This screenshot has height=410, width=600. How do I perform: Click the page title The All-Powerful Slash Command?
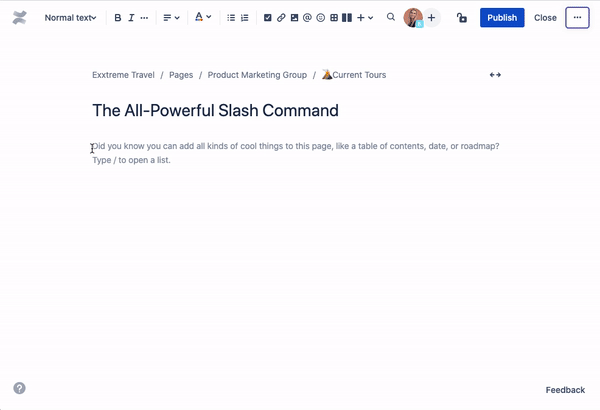click(215, 111)
